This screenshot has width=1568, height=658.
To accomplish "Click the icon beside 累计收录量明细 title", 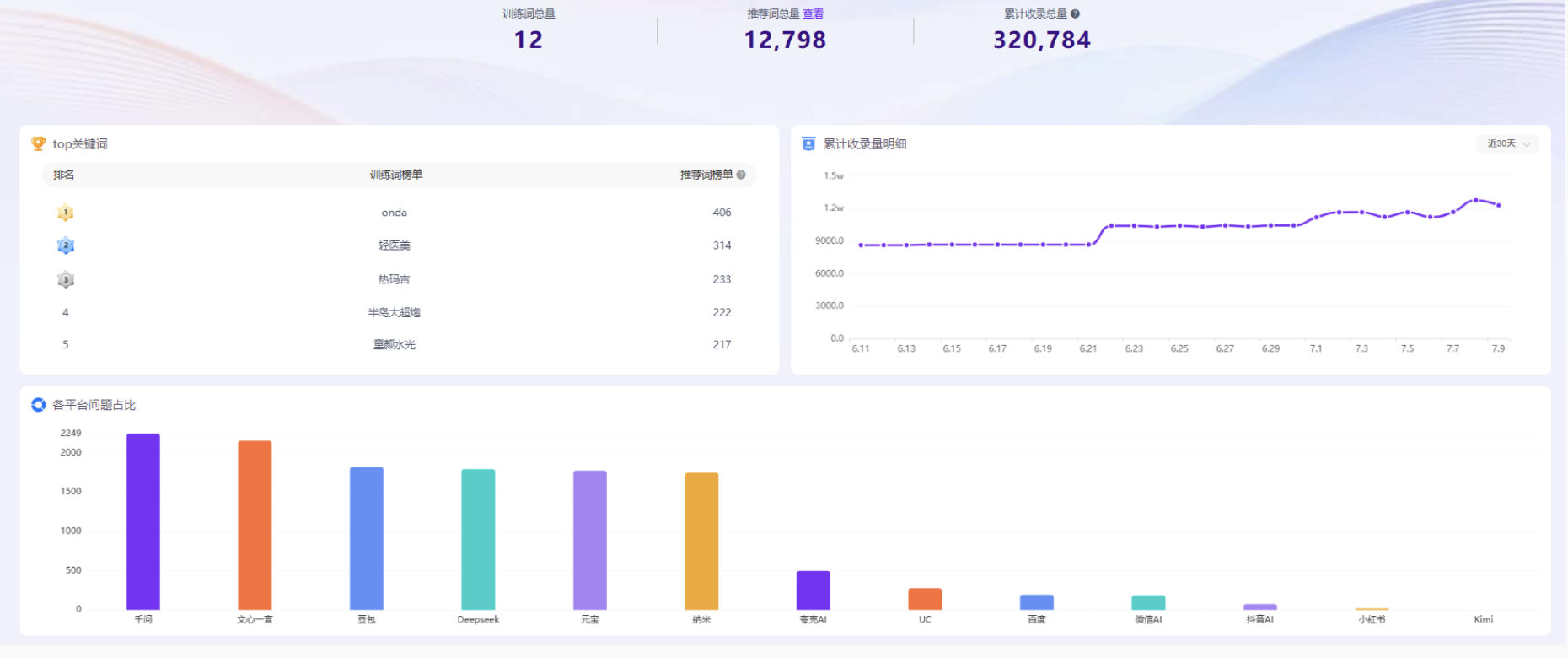I will (808, 143).
